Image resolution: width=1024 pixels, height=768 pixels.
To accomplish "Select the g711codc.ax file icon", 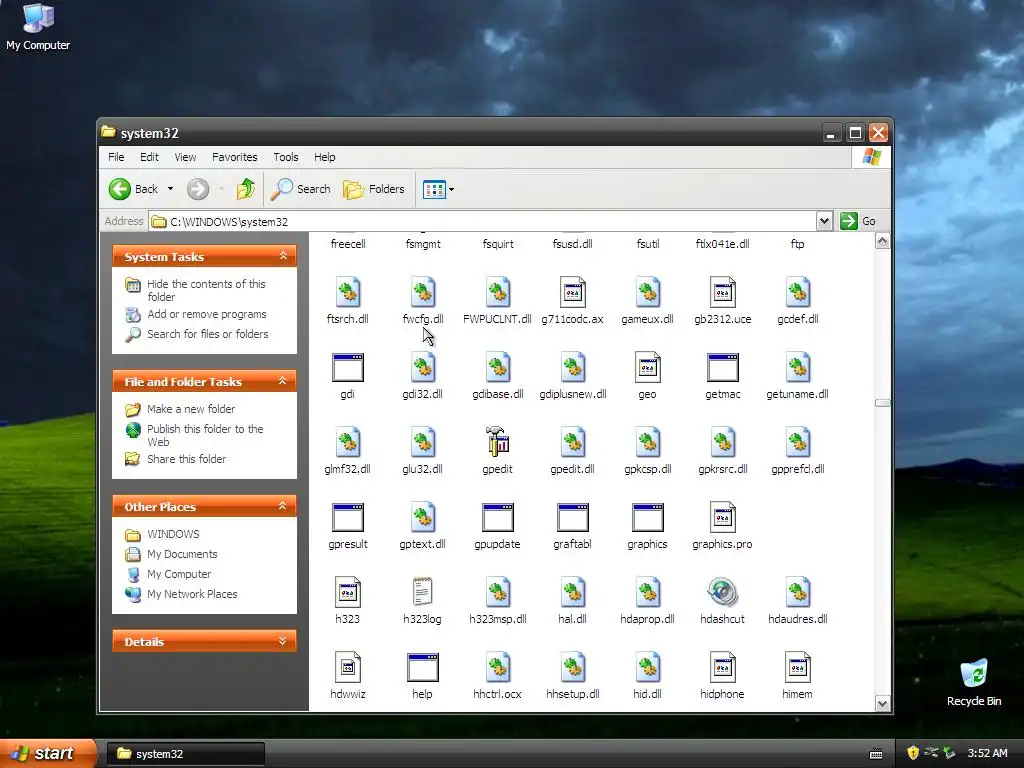I will (573, 292).
